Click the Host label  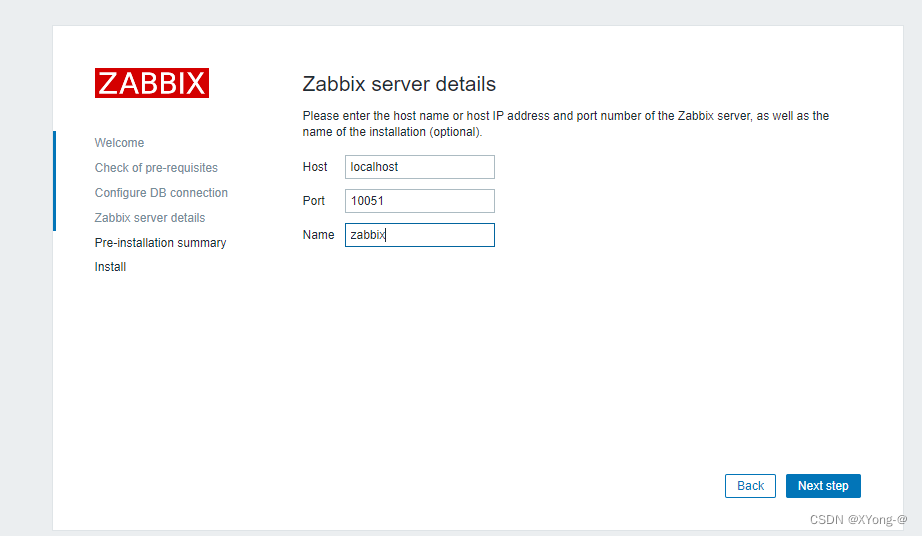pos(315,167)
